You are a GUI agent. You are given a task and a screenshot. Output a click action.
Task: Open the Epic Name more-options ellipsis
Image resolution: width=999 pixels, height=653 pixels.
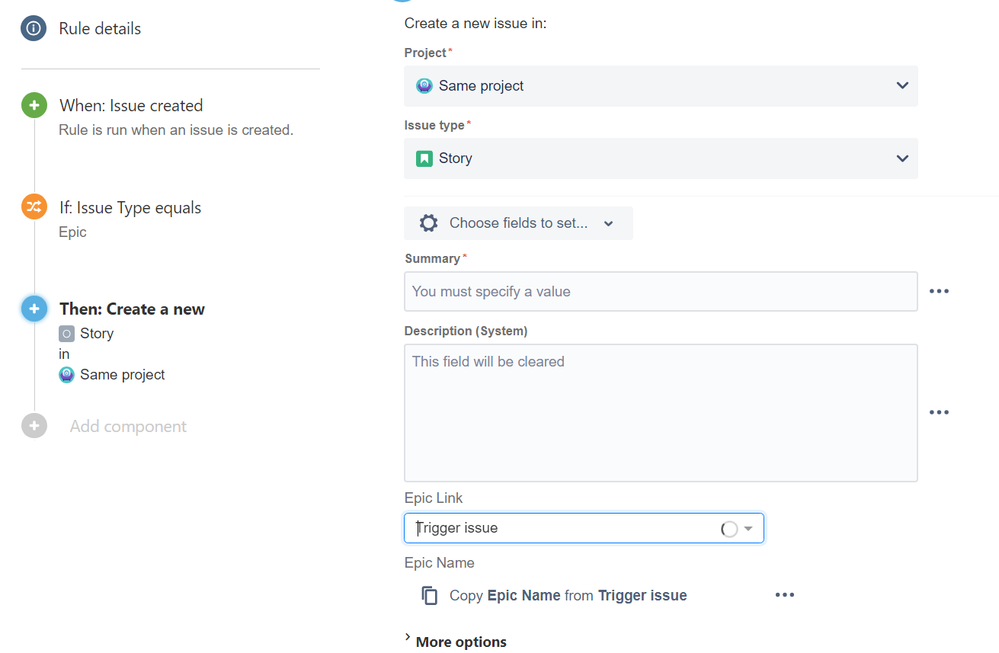[x=785, y=595]
